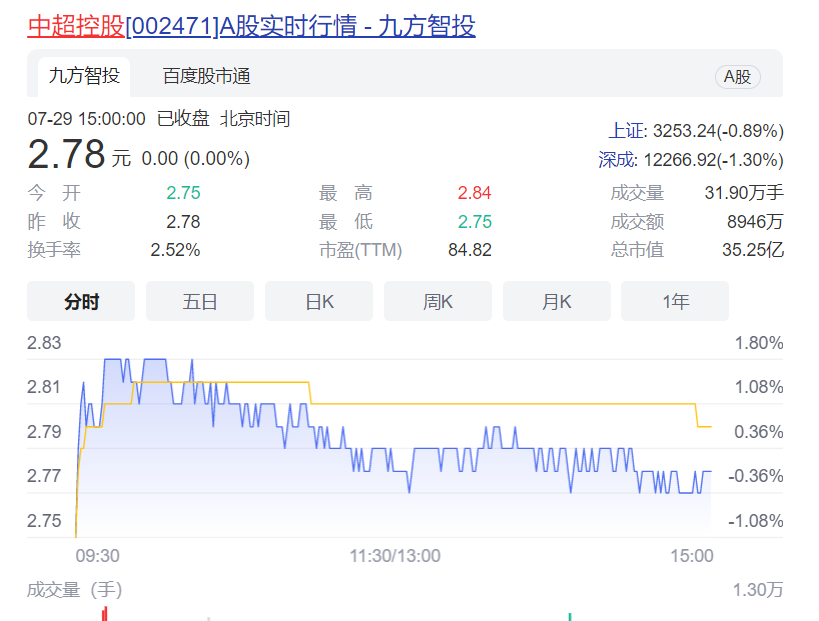
Task: Click the 2.77 price axis label
Action: pos(44,476)
